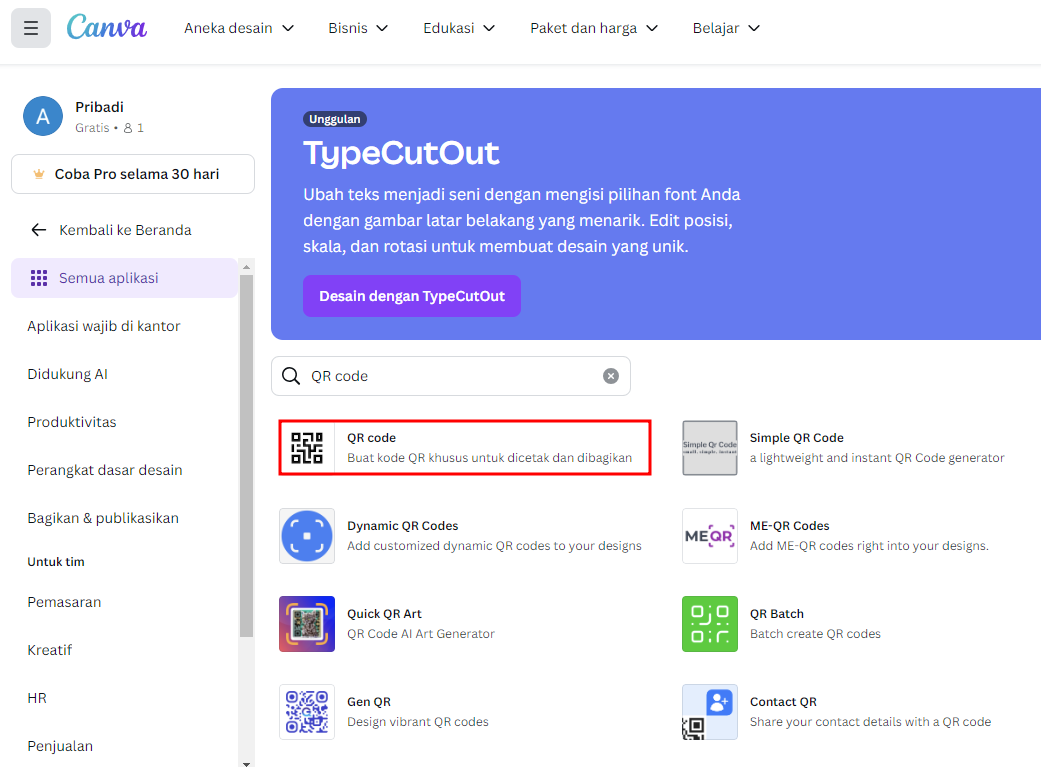Open the Gen QR app icon
1041x767 pixels.
pos(306,711)
